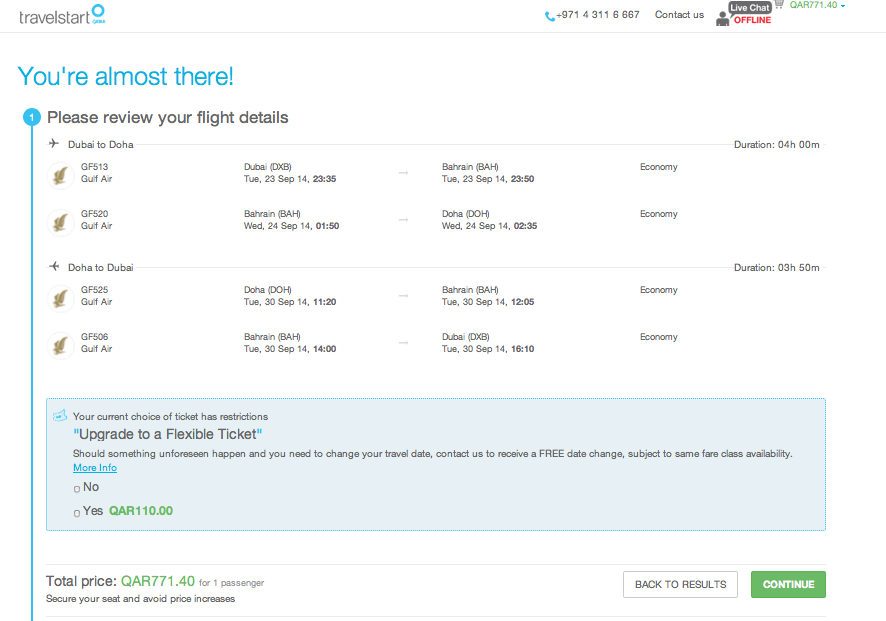Click the arrow between Dubai and Bahrain

403,173
